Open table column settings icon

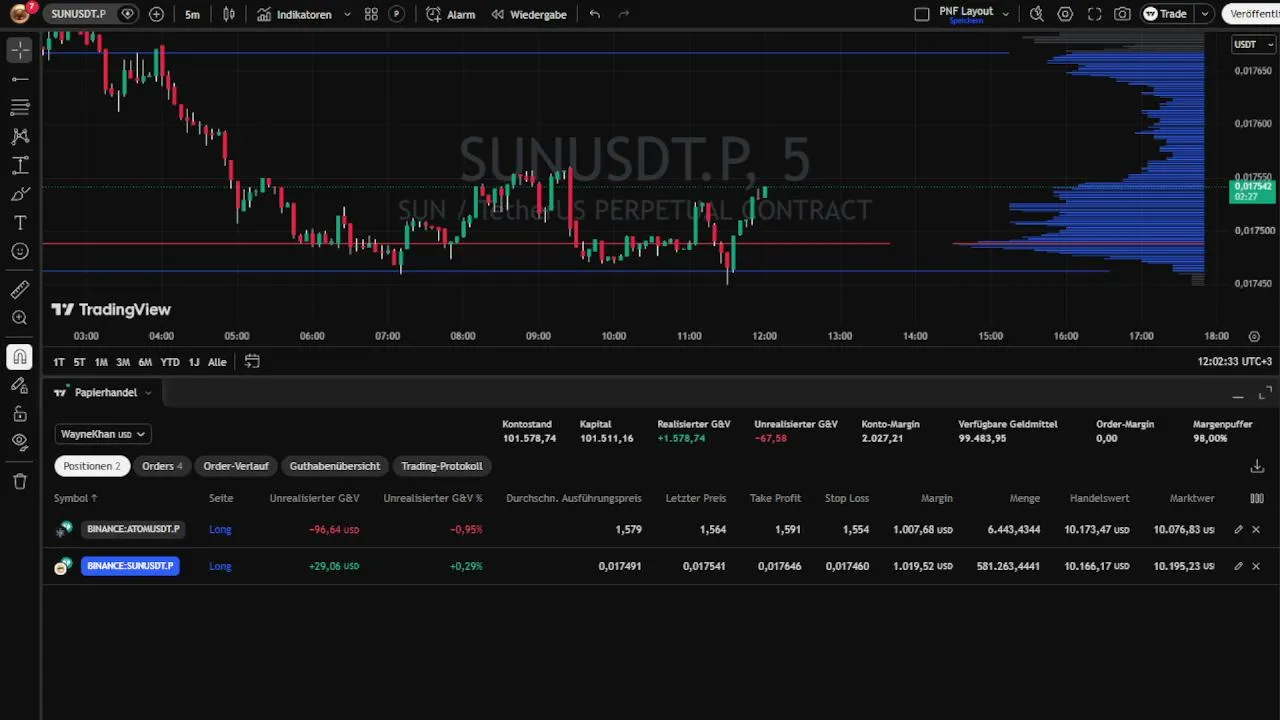[x=1257, y=498]
